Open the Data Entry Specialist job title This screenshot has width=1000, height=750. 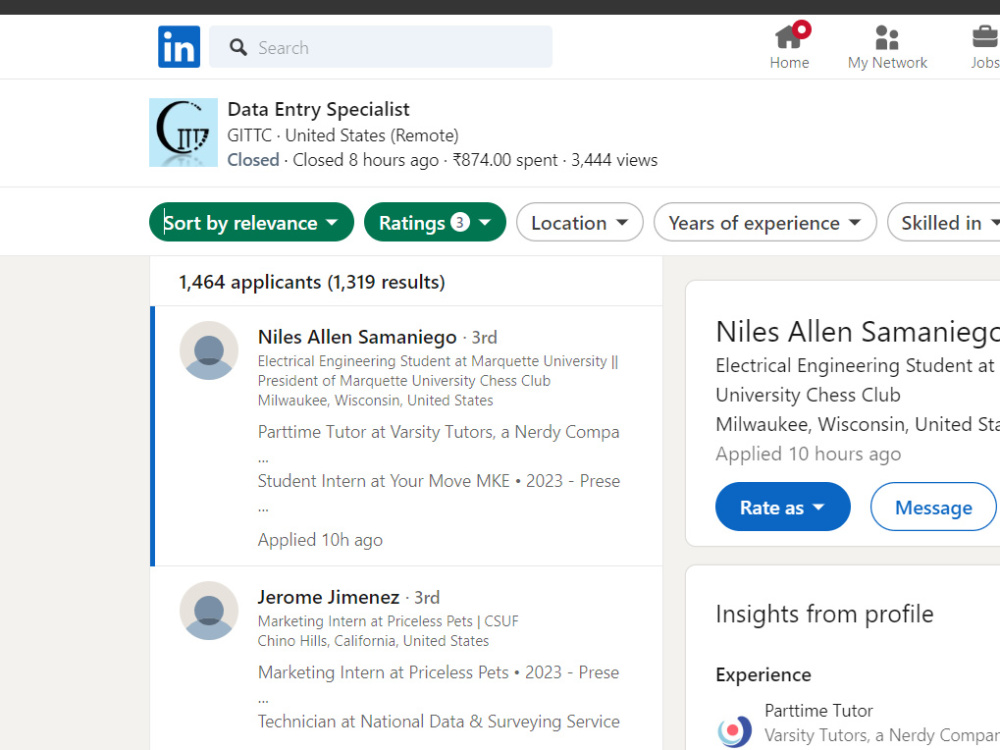click(318, 109)
